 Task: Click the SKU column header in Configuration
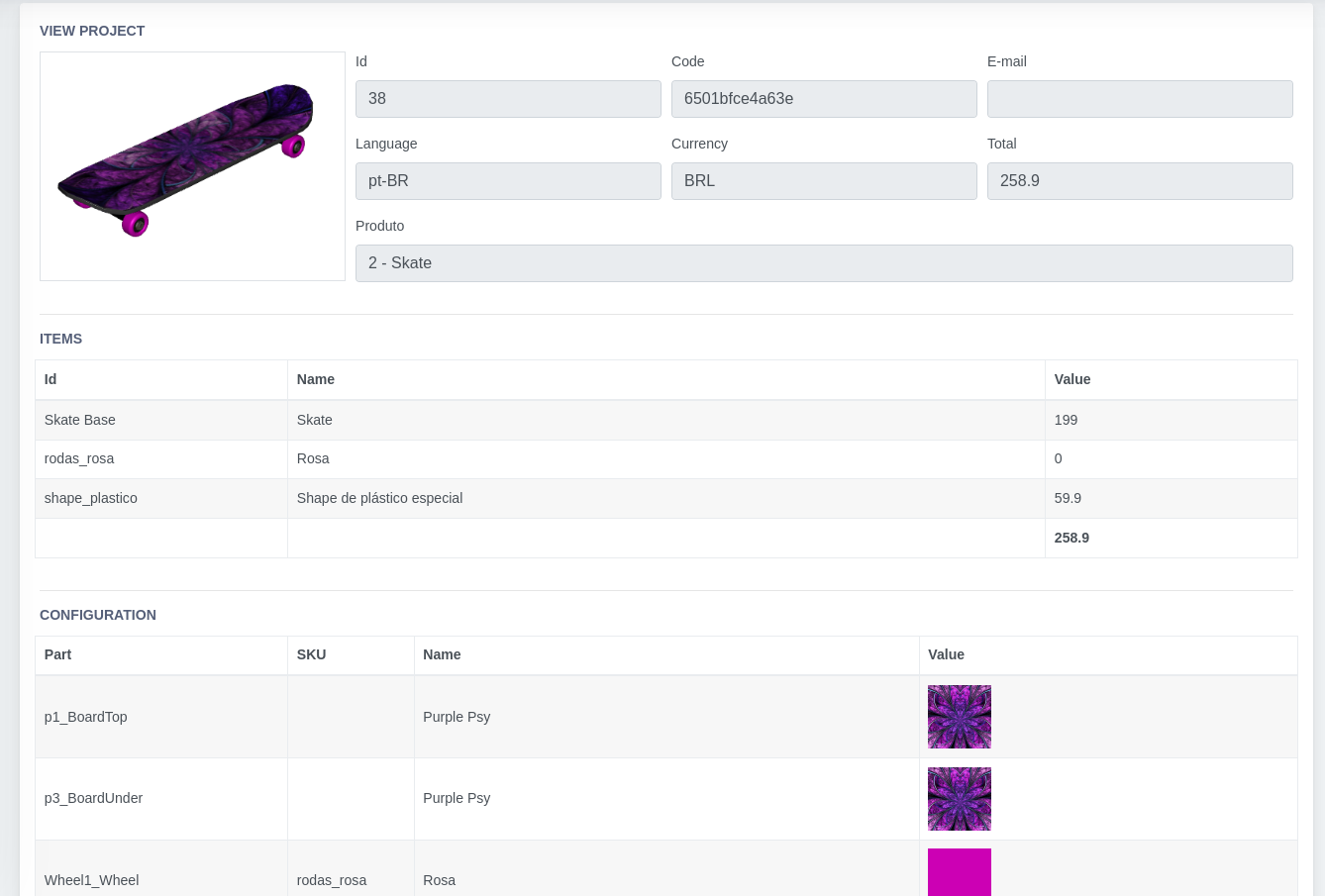[311, 654]
